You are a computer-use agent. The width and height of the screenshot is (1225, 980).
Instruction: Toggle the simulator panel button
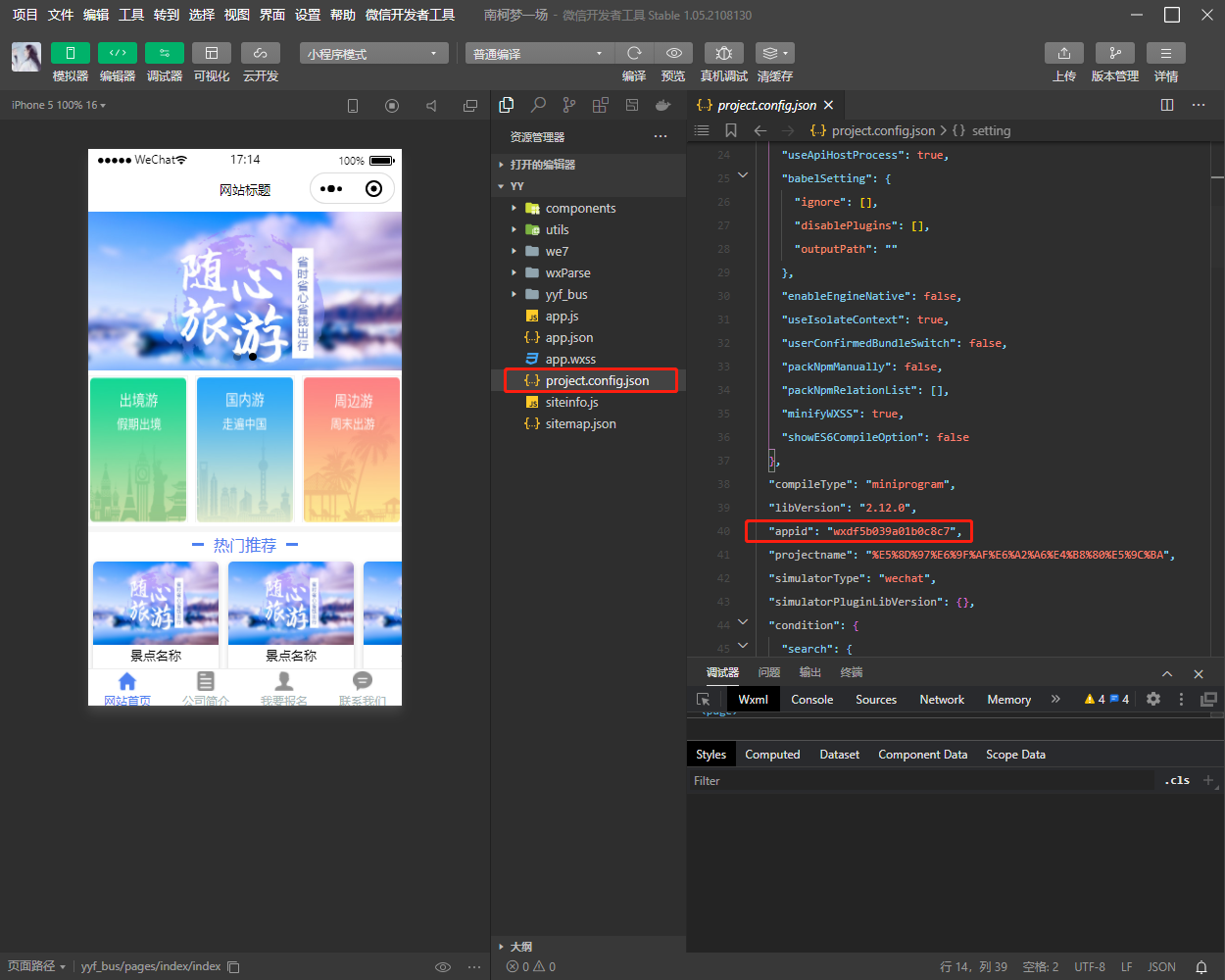tap(71, 53)
